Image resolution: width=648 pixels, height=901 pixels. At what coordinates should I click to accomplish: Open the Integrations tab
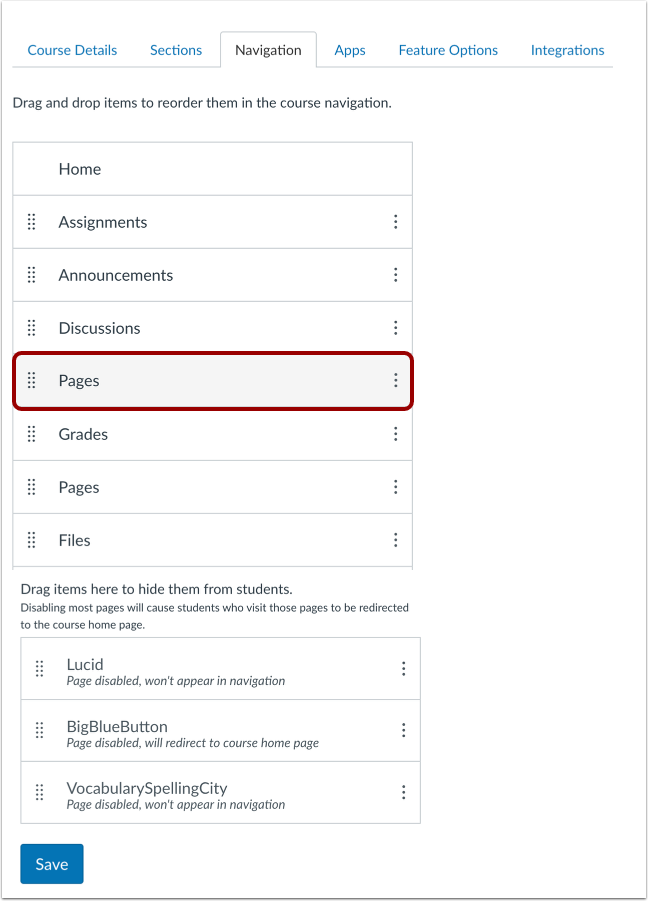click(567, 49)
